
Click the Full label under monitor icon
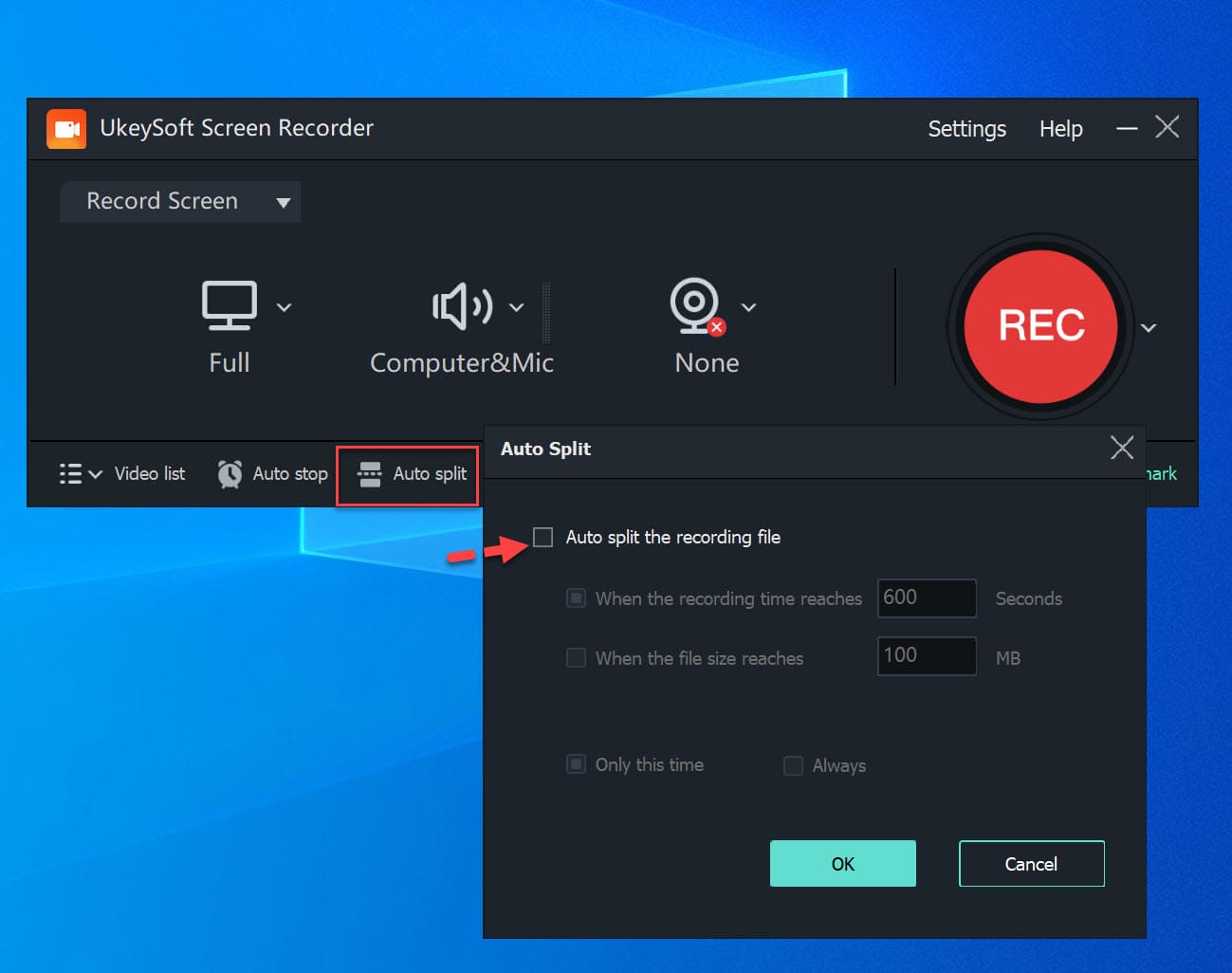[x=230, y=362]
